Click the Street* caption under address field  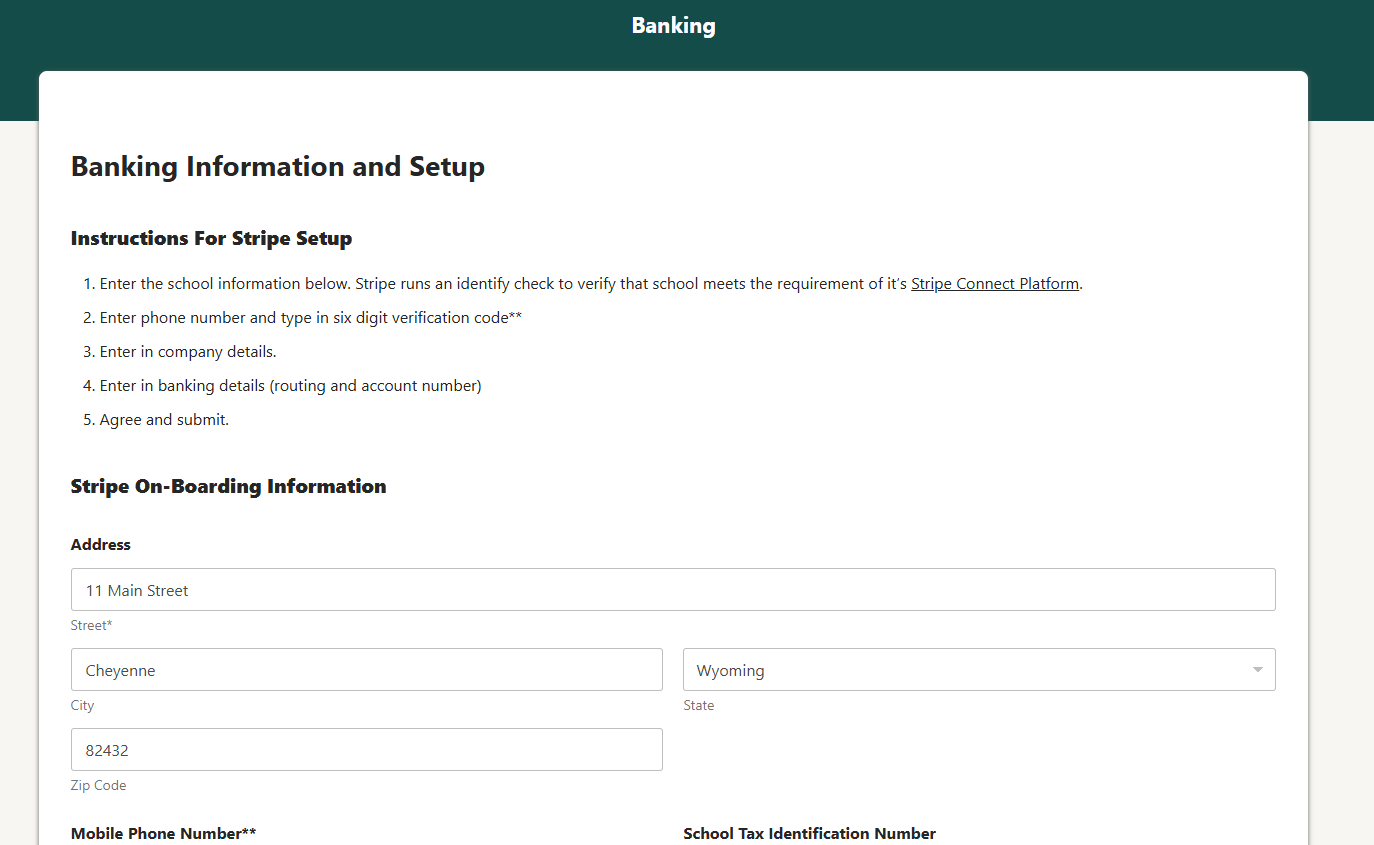[91, 626]
